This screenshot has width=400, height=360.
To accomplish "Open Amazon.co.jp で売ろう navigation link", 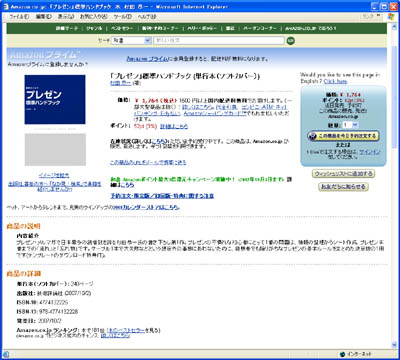I will [x=311, y=29].
